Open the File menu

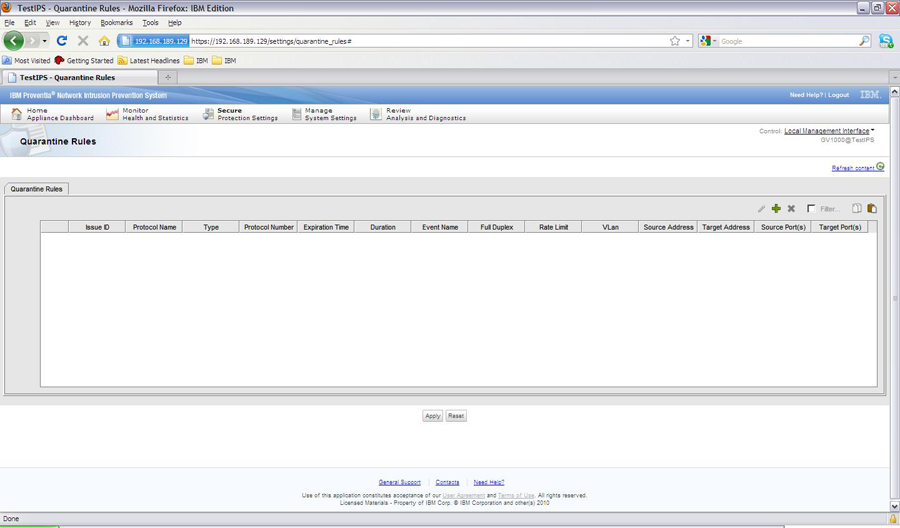click(x=9, y=22)
